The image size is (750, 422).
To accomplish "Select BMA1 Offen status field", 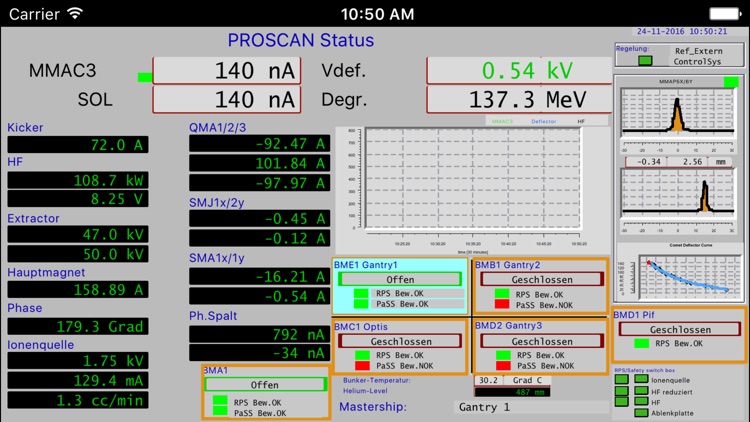I will coord(265,385).
